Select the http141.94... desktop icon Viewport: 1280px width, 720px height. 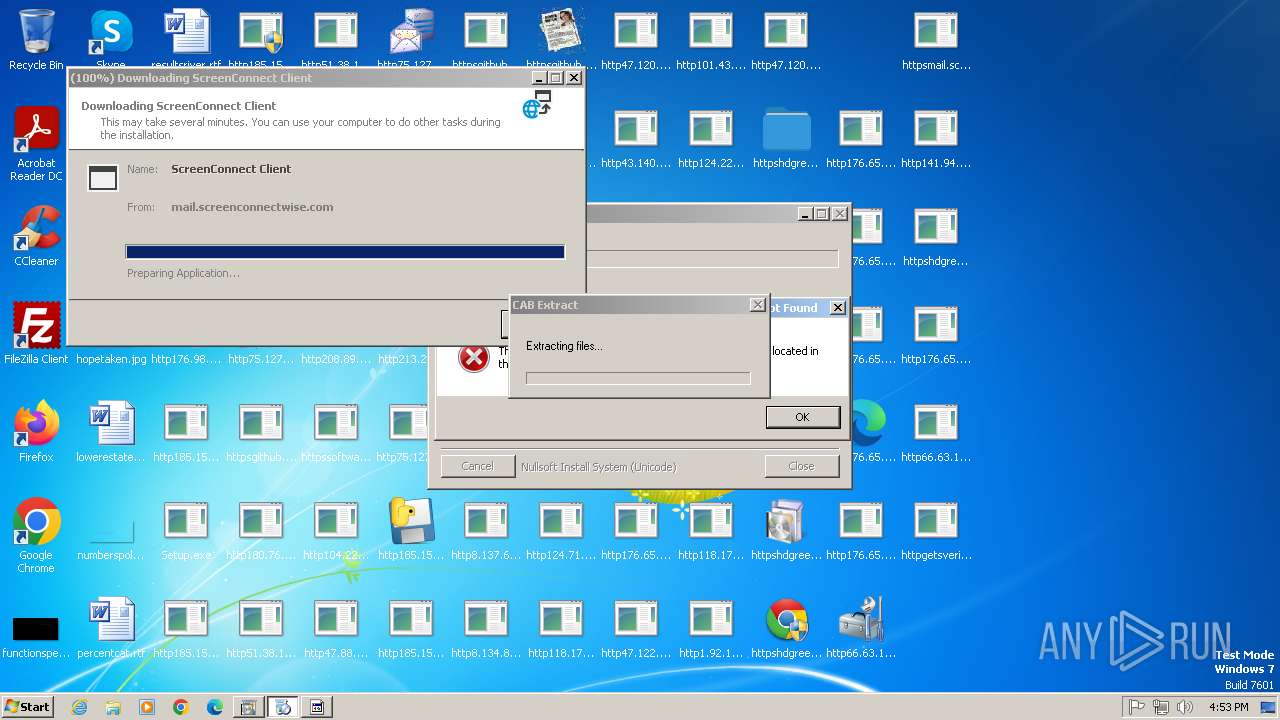tap(936, 138)
